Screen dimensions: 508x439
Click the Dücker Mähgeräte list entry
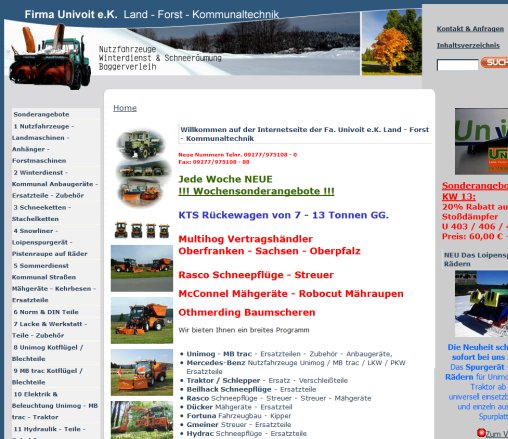pyautogui.click(x=239, y=407)
